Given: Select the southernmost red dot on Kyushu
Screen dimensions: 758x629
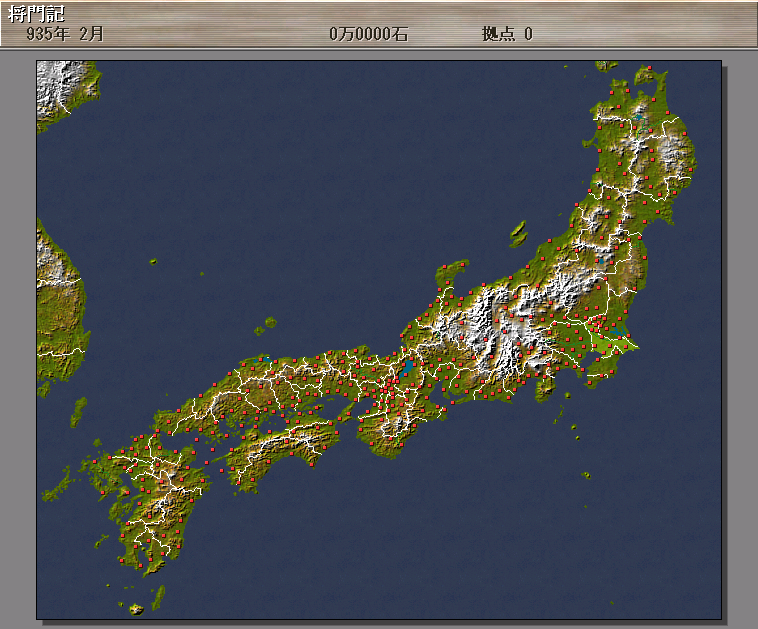Looking at the screenshot, I should click(x=141, y=565).
